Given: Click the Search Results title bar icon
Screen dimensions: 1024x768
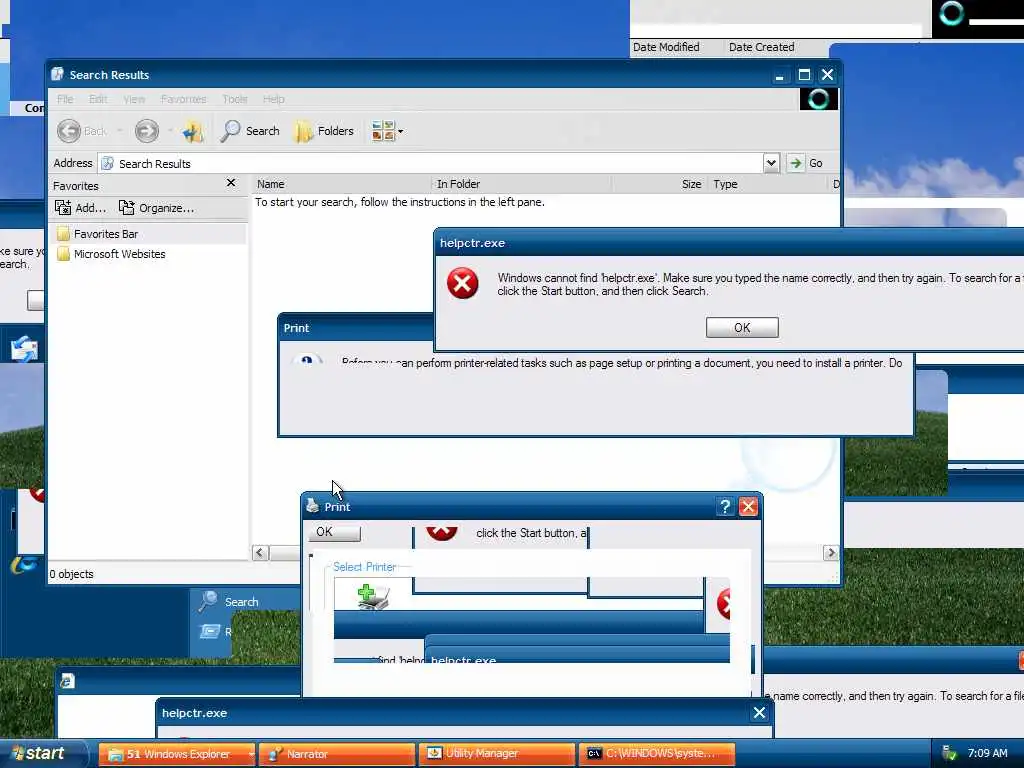Looking at the screenshot, I should (x=57, y=74).
